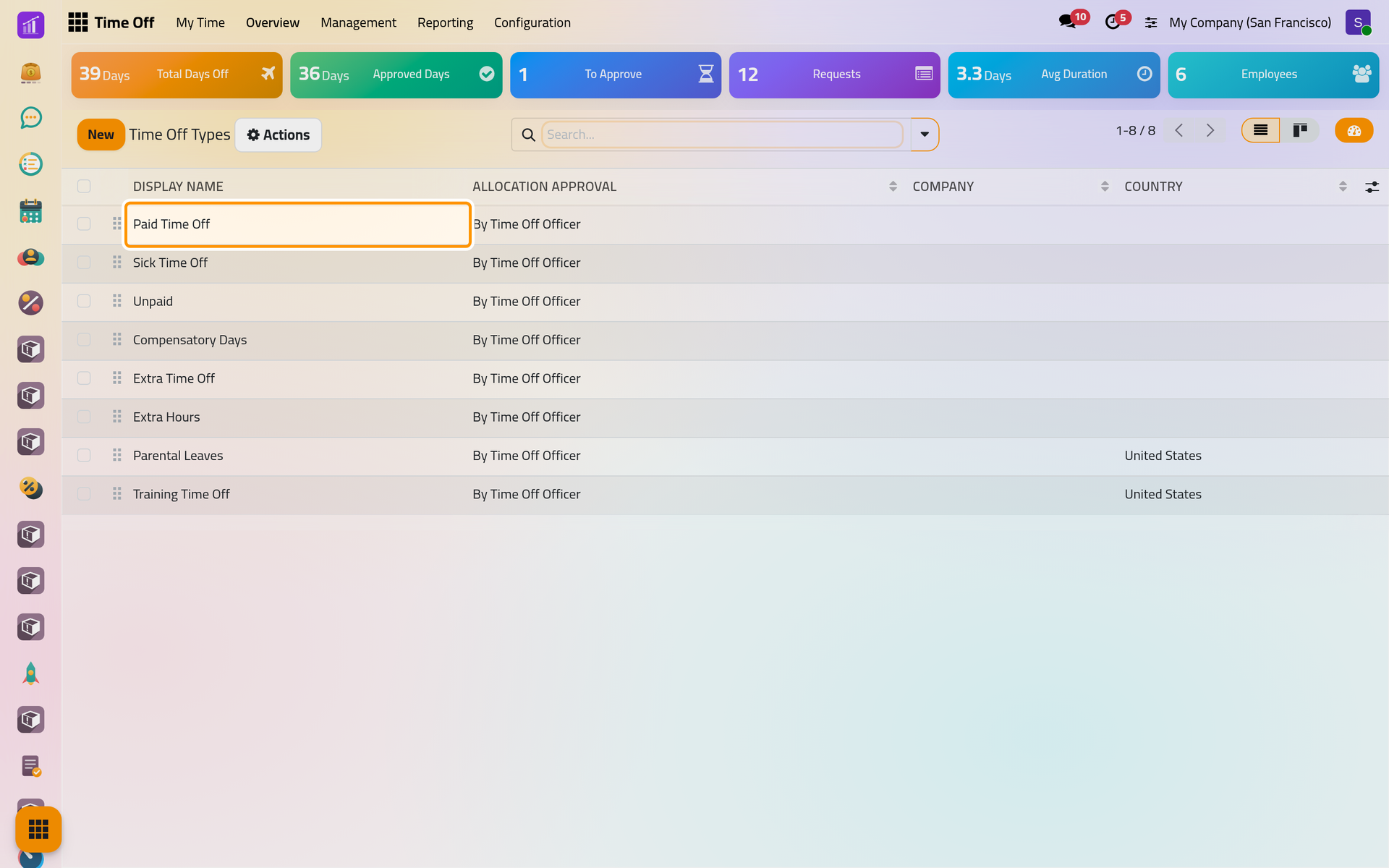Tick the Paid Time Off row checkbox
This screenshot has width=1389, height=868.
tap(84, 224)
